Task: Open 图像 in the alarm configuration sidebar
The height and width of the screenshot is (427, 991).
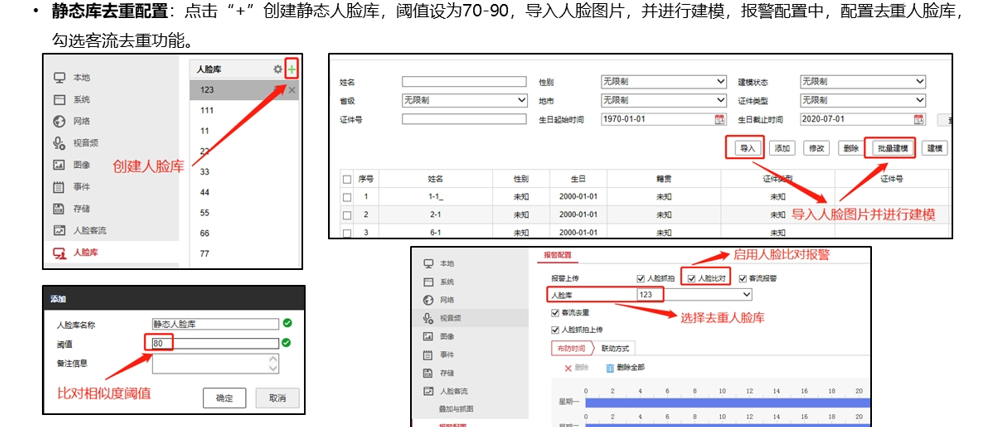Action: [x=447, y=337]
